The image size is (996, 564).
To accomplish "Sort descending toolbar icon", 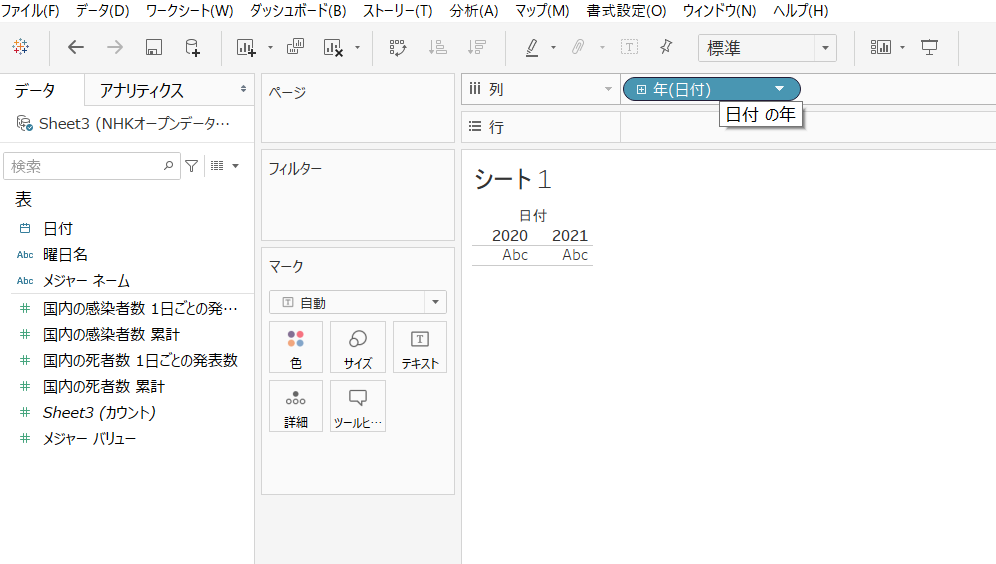I will [x=476, y=47].
